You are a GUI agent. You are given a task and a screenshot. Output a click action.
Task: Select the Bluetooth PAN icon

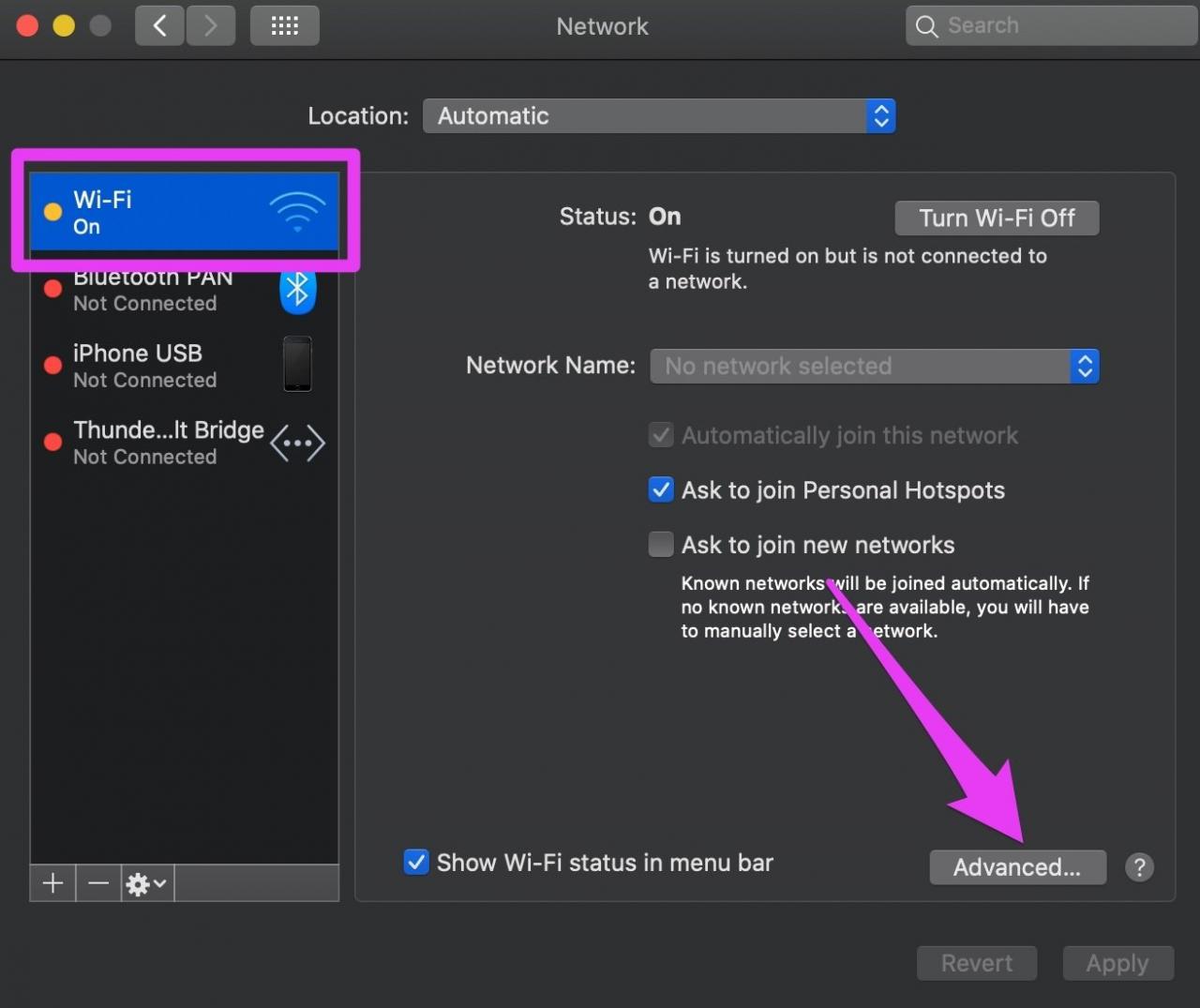297,291
